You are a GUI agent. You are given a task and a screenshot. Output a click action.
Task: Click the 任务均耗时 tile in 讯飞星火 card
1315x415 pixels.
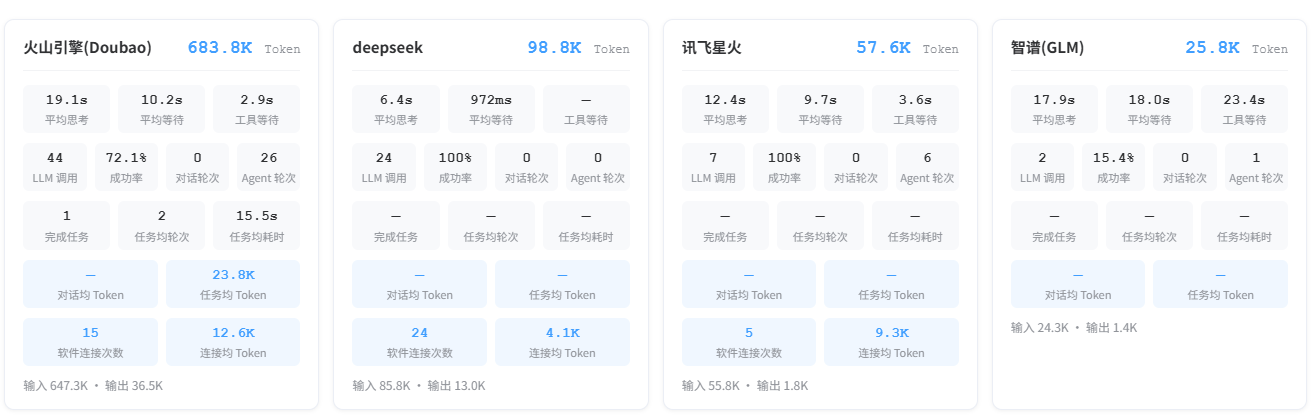[x=915, y=226]
